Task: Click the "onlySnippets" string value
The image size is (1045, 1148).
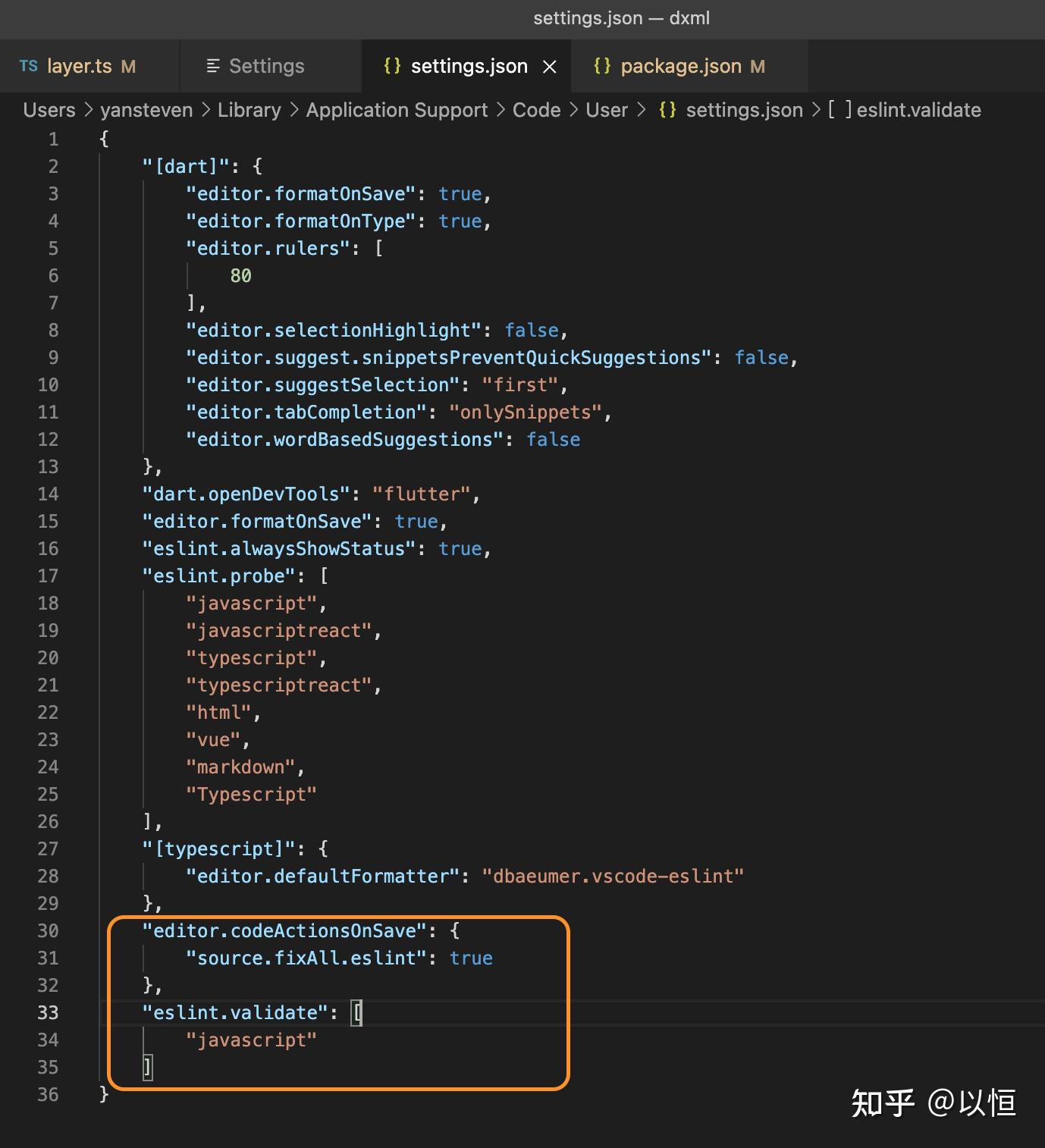Action: pyautogui.click(x=526, y=412)
